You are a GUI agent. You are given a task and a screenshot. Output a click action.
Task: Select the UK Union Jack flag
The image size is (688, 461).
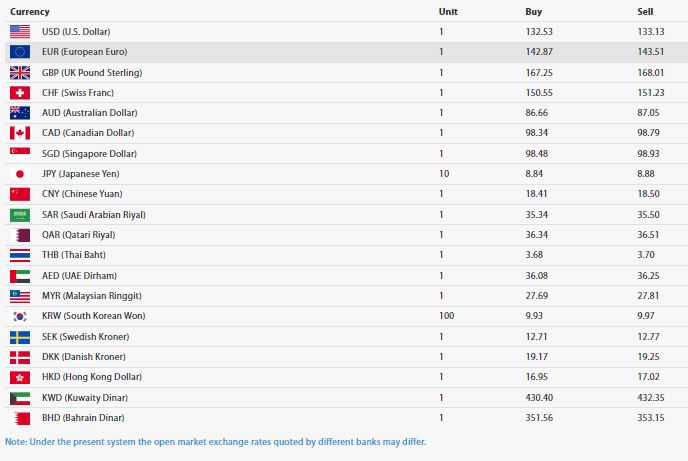click(x=20, y=73)
